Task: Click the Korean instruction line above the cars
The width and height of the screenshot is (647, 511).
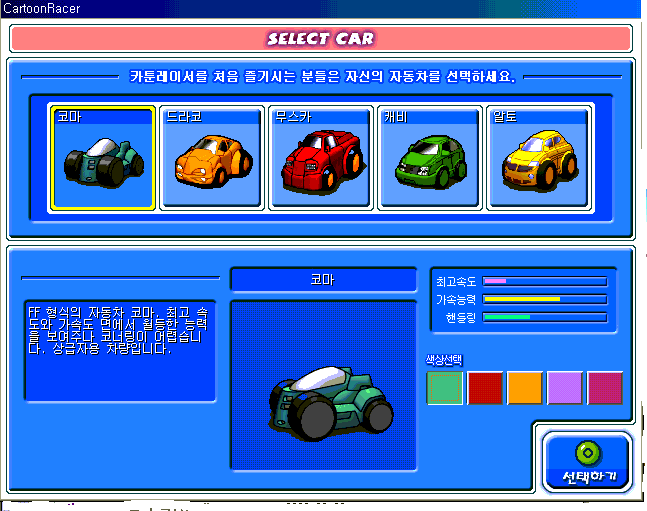Action: [x=322, y=77]
